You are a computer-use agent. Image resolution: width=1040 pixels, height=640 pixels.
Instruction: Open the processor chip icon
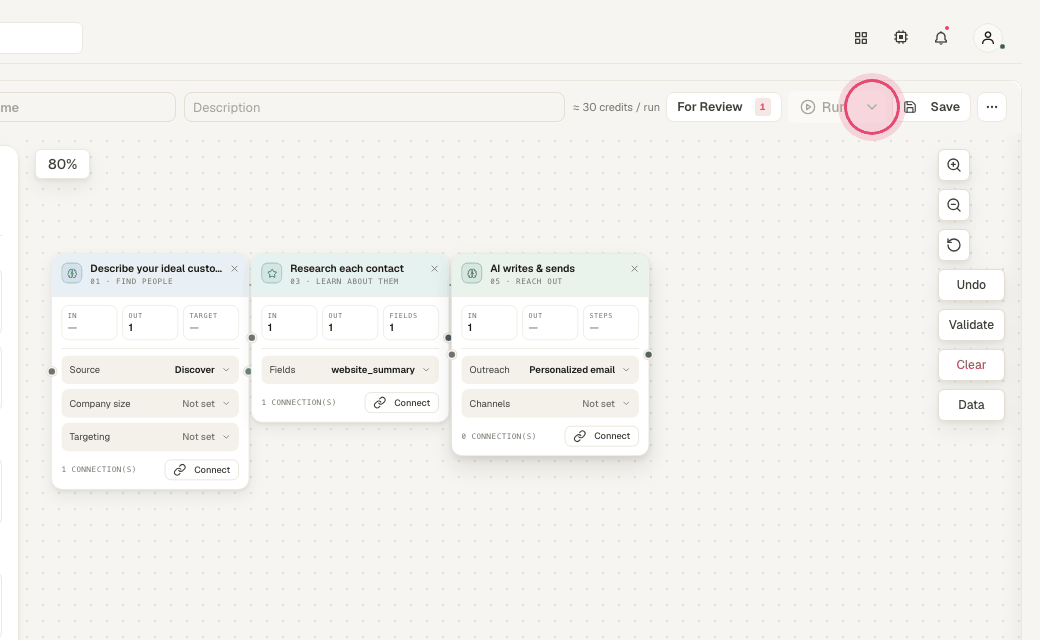click(901, 38)
